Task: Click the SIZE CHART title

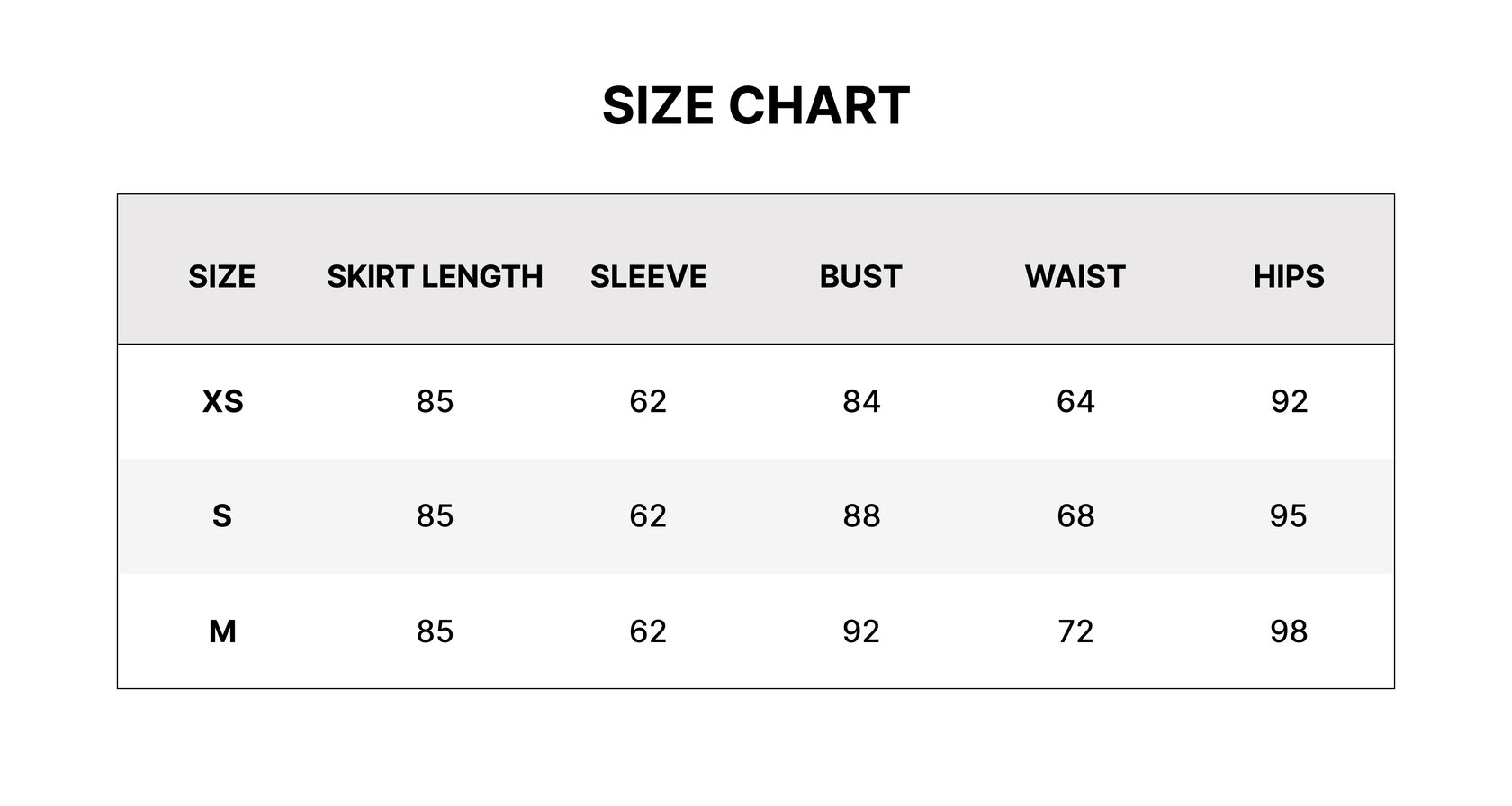Action: click(x=756, y=105)
